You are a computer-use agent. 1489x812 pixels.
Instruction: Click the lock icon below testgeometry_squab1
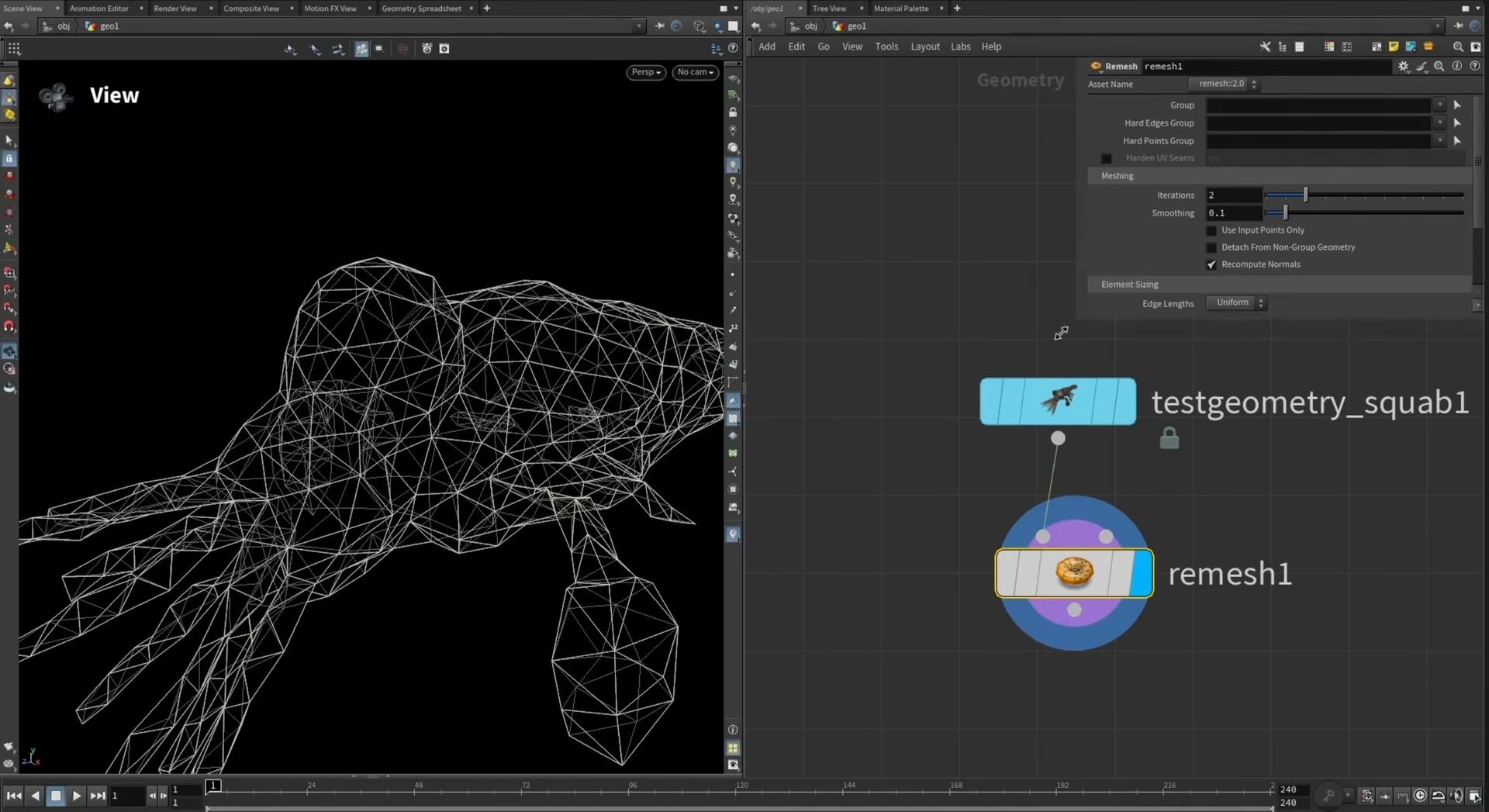(1169, 438)
